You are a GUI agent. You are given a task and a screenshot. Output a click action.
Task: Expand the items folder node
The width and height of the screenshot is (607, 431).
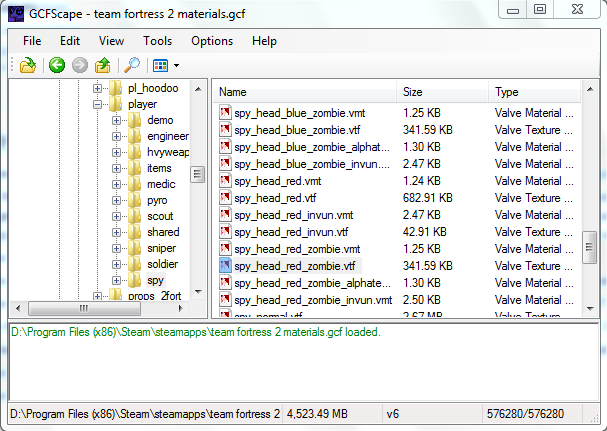pos(116,168)
